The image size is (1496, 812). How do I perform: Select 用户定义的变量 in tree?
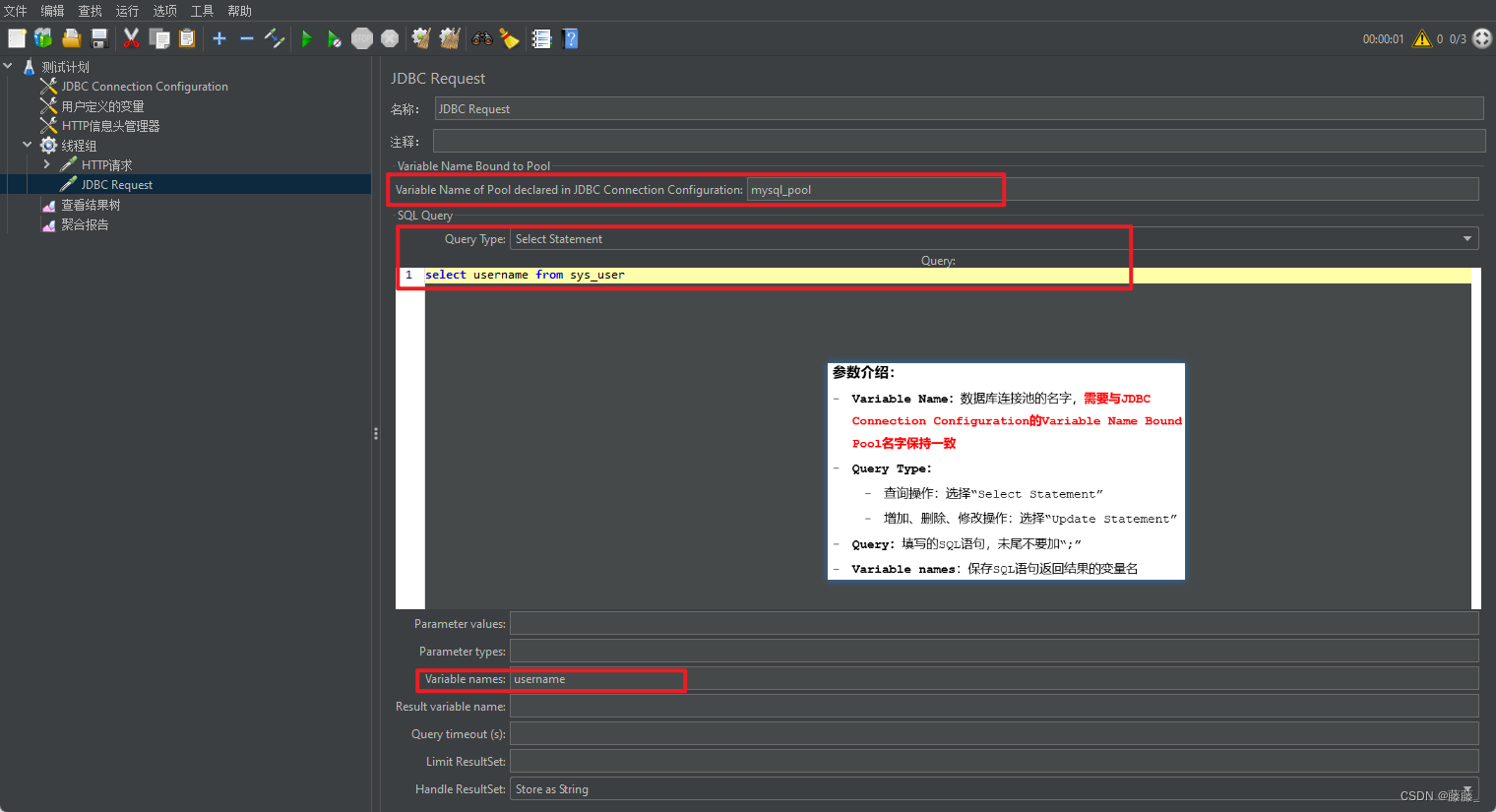tap(102, 106)
